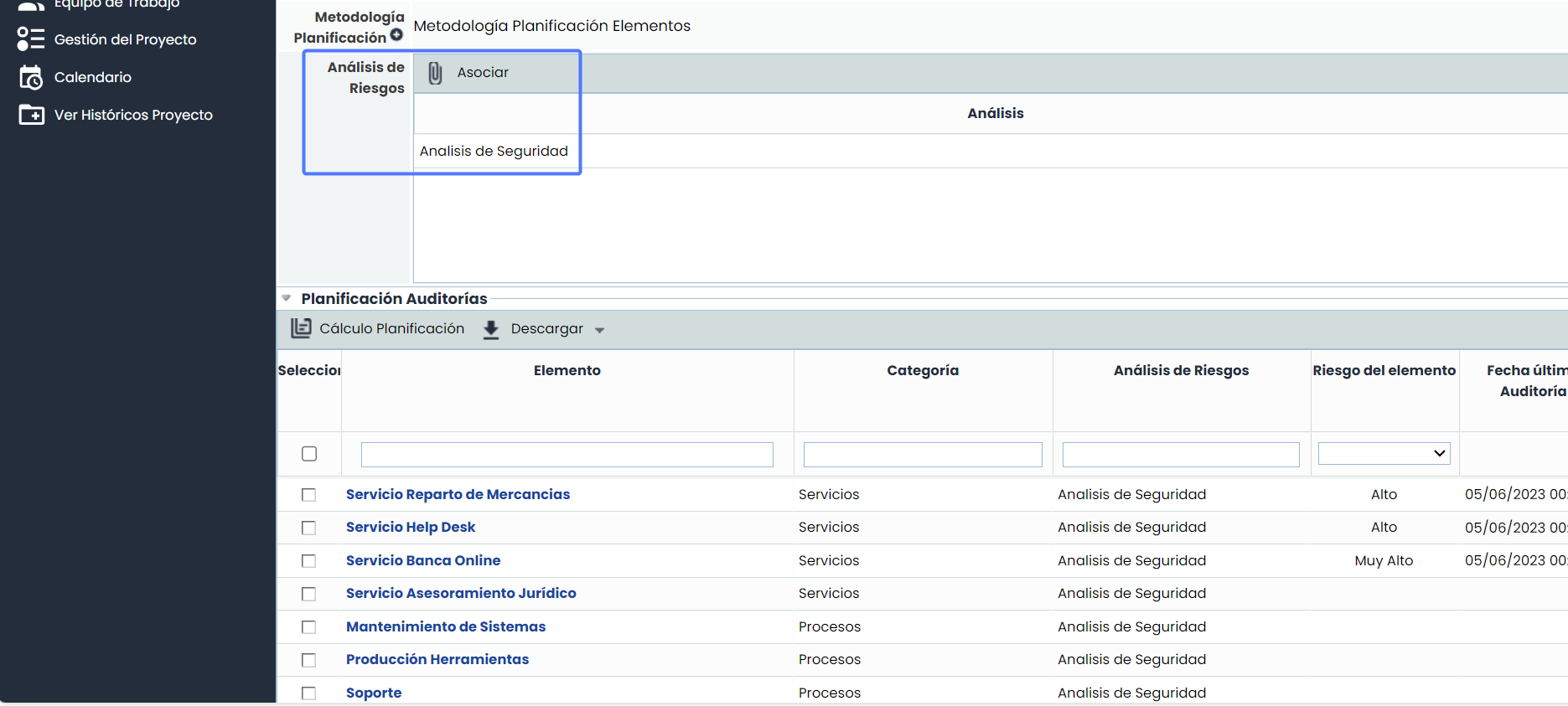Toggle the select-all checkbox in filter row
This screenshot has width=1568, height=706.
(x=309, y=454)
